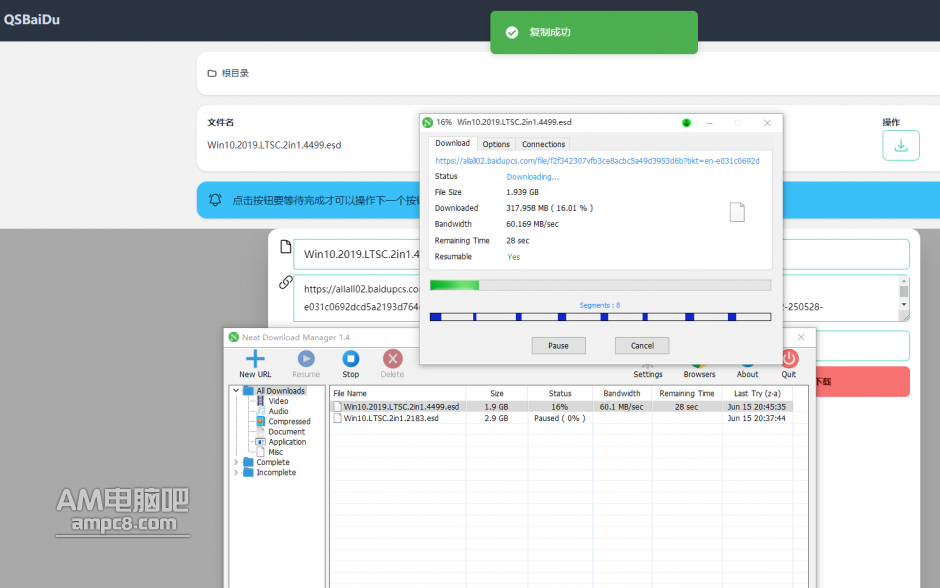Minimize the download progress dialog
This screenshot has width=940, height=588.
pyautogui.click(x=709, y=123)
